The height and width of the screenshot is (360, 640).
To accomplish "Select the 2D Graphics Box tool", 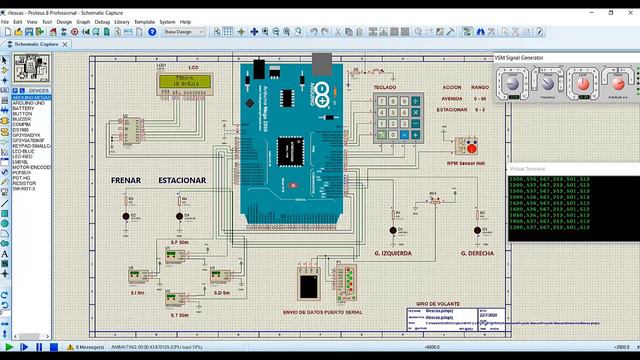I will point(4,213).
